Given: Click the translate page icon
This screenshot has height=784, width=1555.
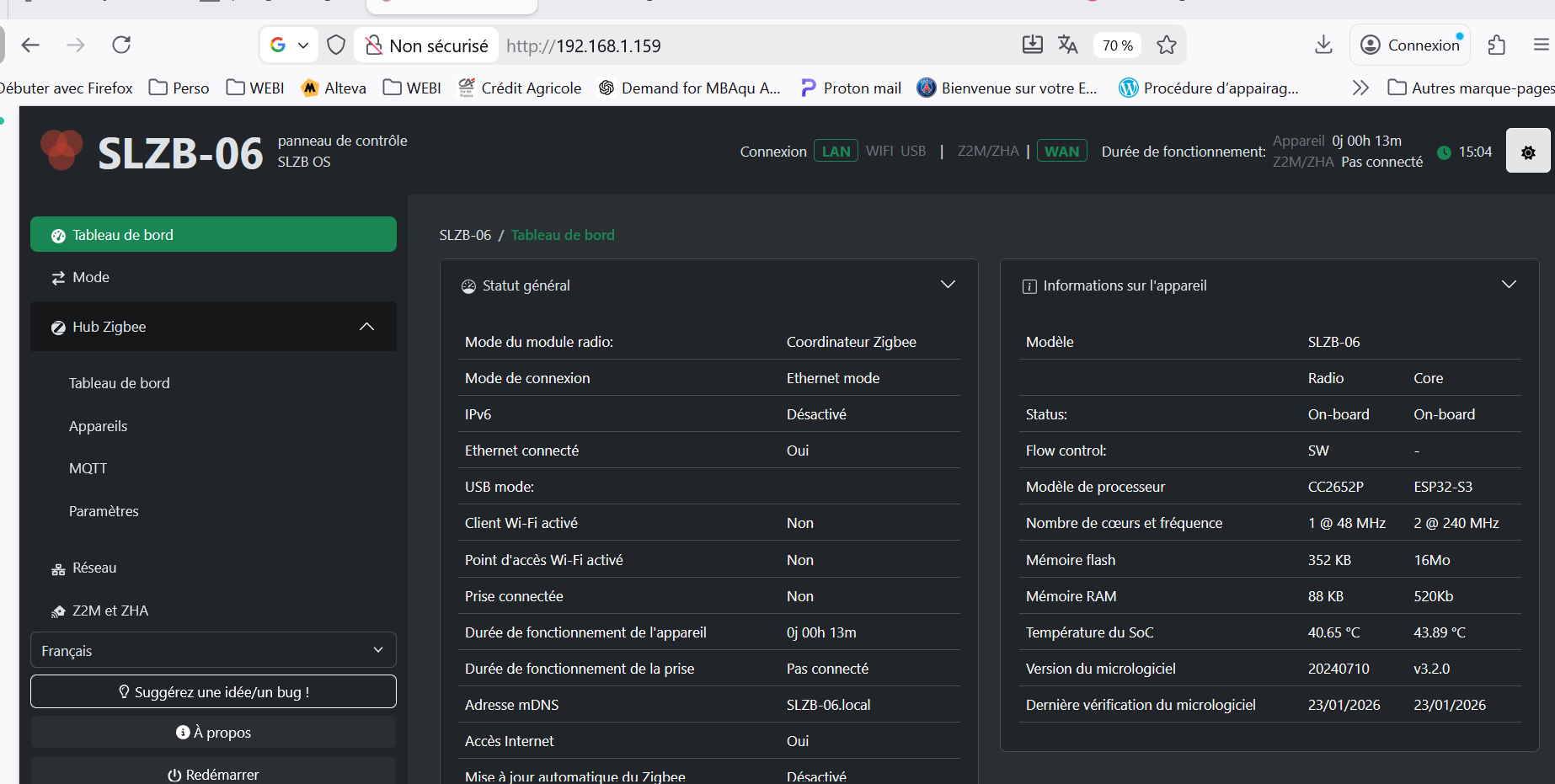Looking at the screenshot, I should 1067,45.
